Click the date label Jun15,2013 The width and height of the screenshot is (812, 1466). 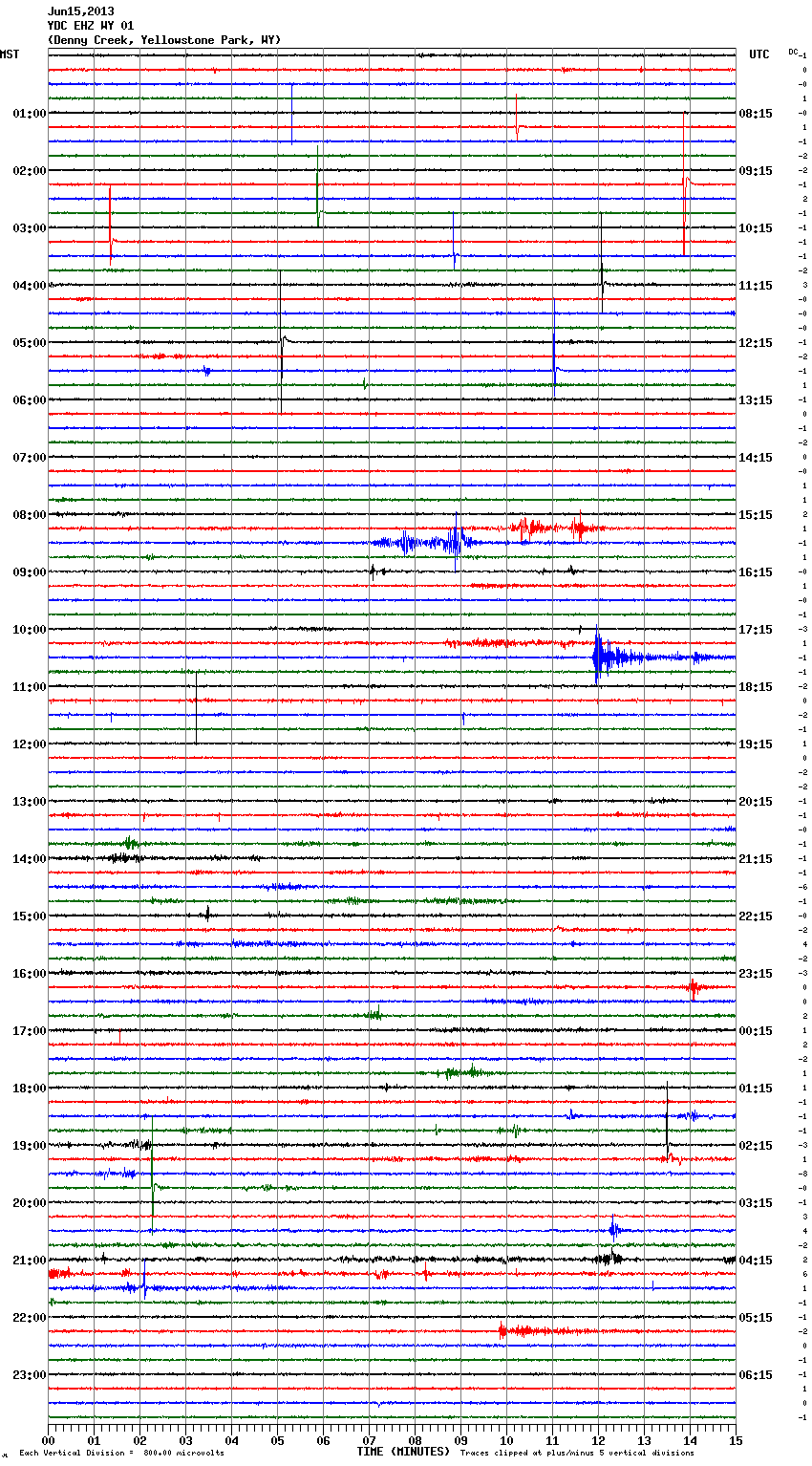[80, 11]
